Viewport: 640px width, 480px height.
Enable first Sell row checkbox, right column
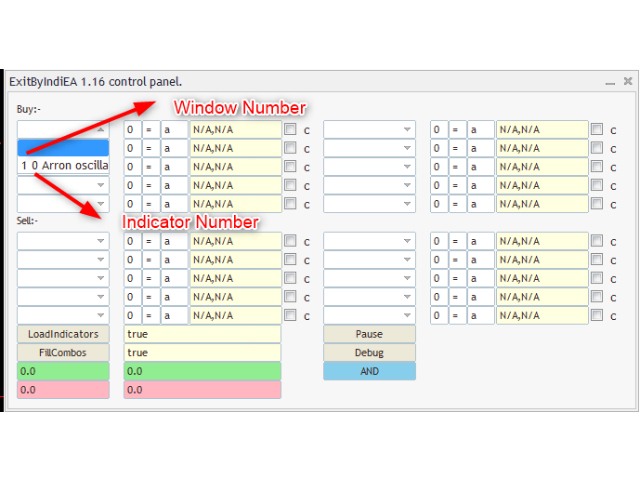tap(597, 241)
